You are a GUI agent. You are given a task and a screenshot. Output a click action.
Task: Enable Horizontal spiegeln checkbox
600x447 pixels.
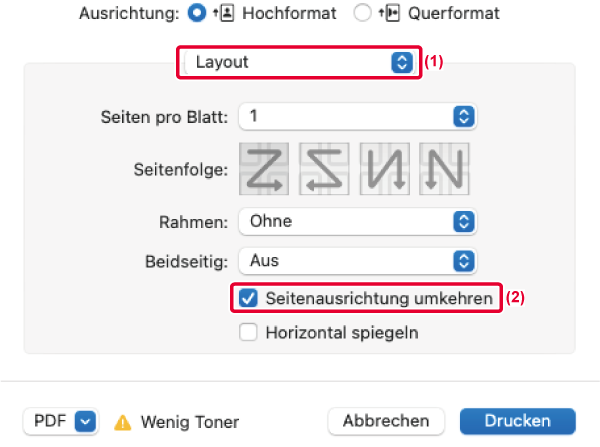tap(247, 332)
